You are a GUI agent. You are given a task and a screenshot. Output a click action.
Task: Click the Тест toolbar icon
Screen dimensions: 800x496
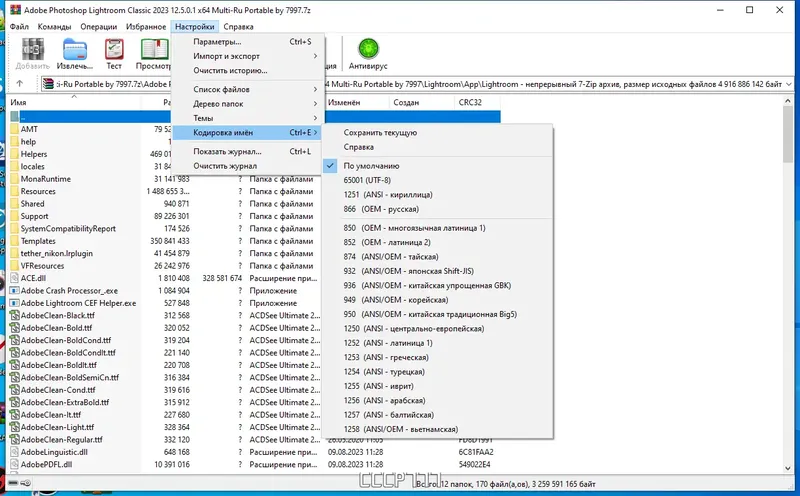click(x=114, y=49)
